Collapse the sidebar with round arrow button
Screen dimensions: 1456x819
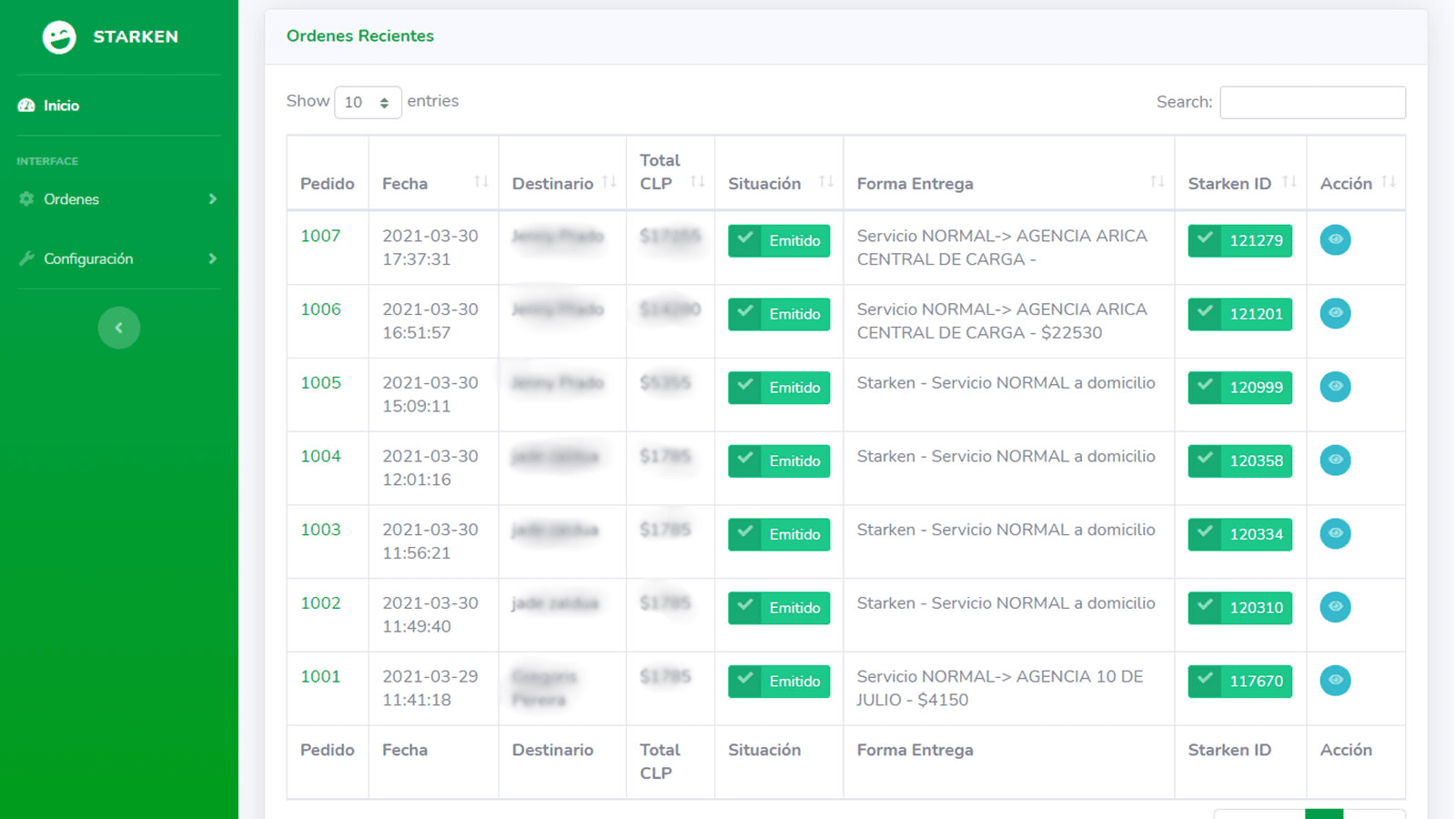(119, 328)
